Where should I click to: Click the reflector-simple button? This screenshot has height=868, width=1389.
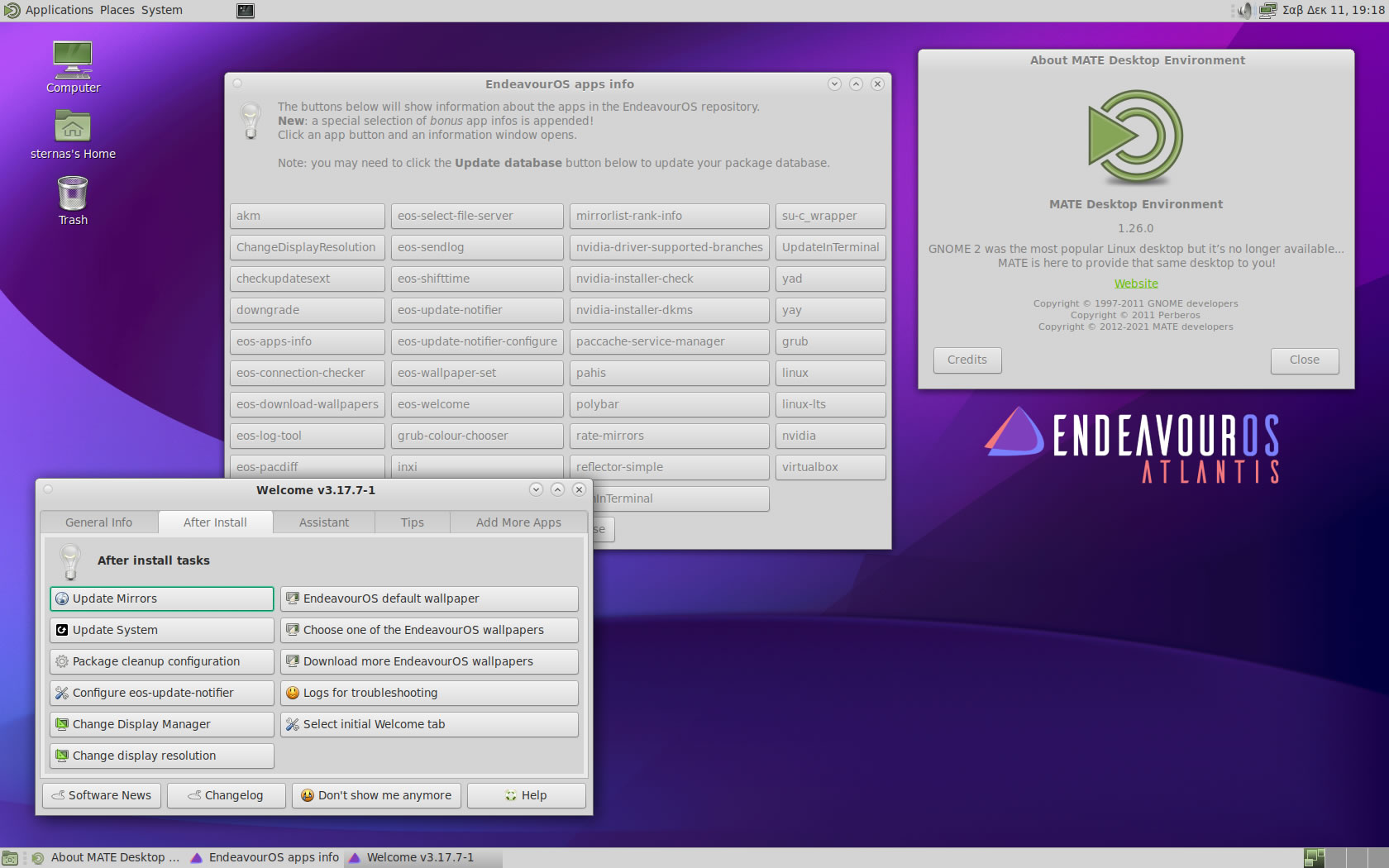click(669, 467)
